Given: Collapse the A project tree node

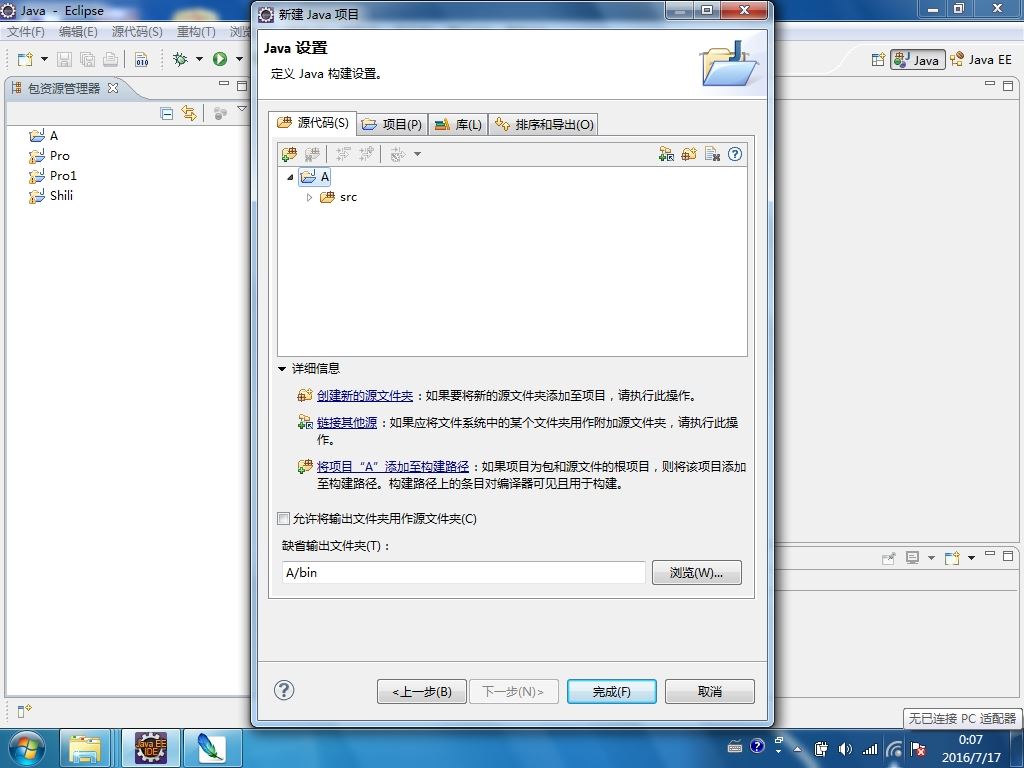Looking at the screenshot, I should click(290, 177).
